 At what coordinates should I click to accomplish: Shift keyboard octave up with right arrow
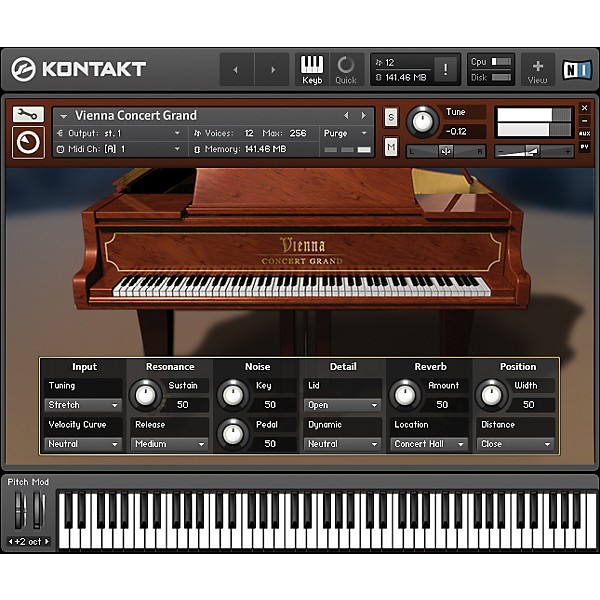(x=47, y=541)
